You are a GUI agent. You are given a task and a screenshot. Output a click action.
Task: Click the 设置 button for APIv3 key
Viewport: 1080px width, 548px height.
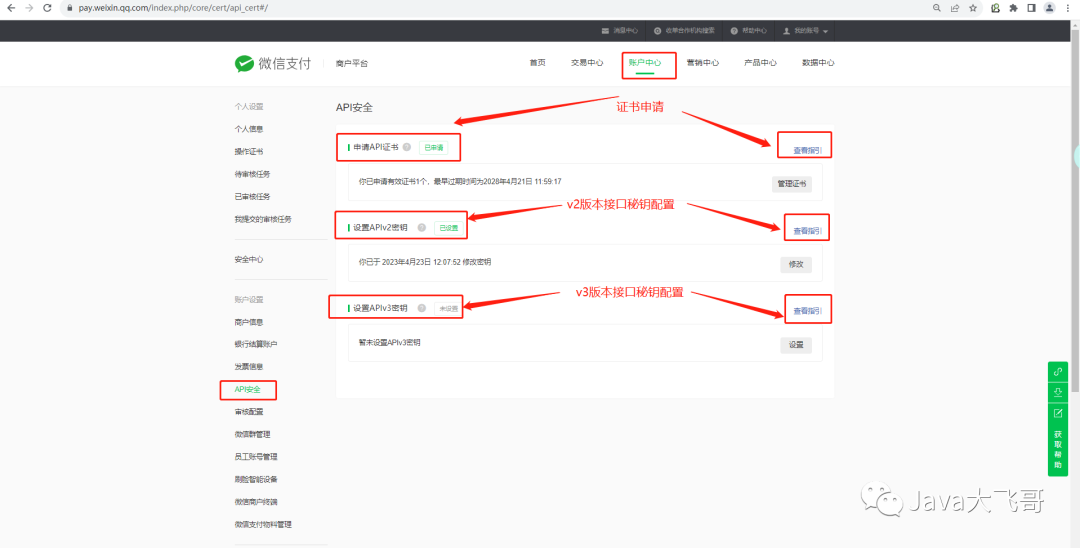[x=796, y=345]
